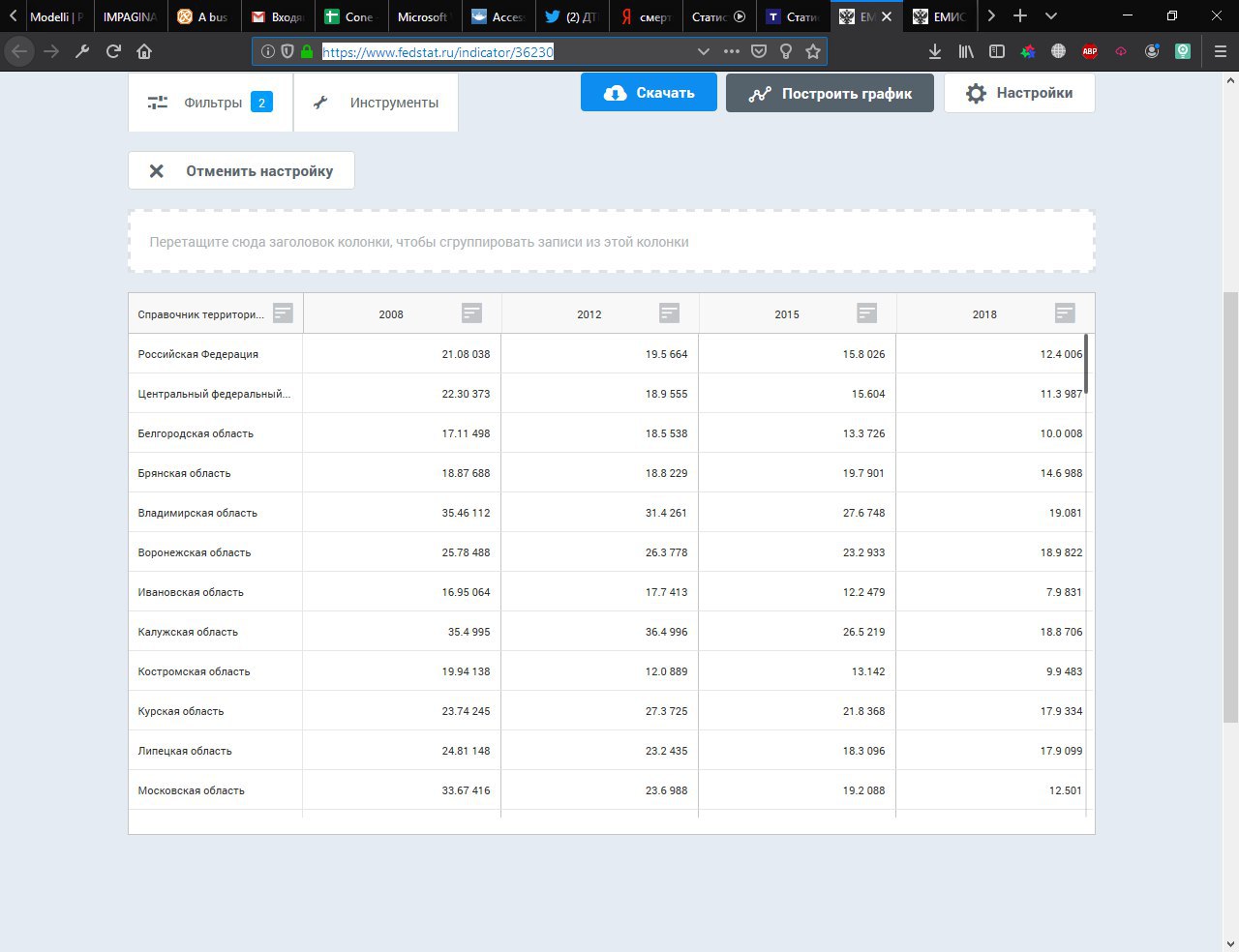Go to the browser home page icon

point(144,51)
